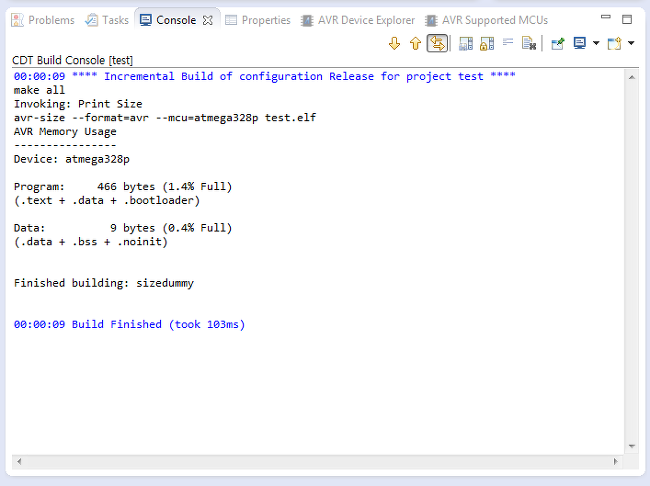Click 'Build Finished (took 103ms)' line
This screenshot has width=650, height=486.
[x=129, y=324]
